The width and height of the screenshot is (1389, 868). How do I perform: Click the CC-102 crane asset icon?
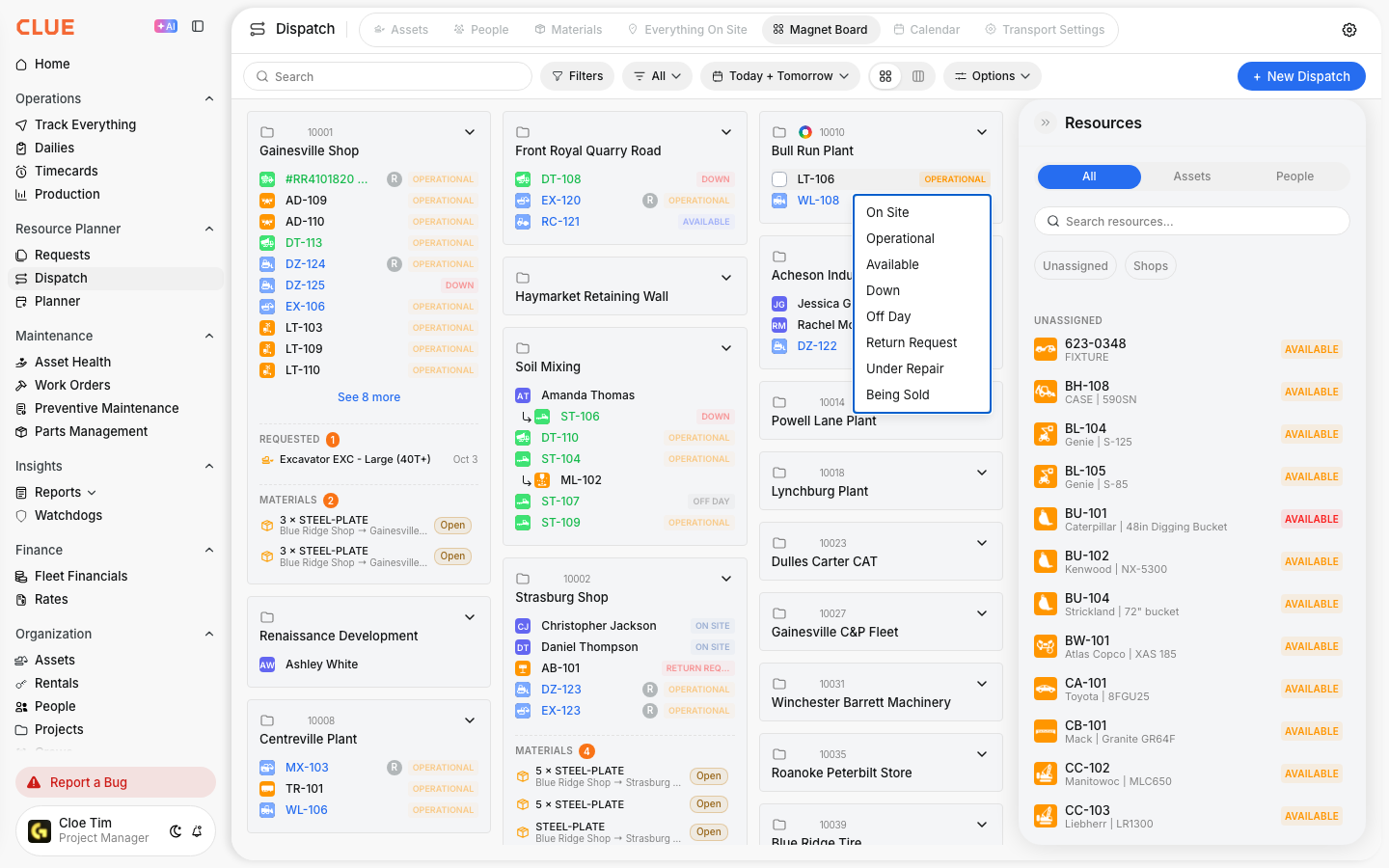[1046, 773]
